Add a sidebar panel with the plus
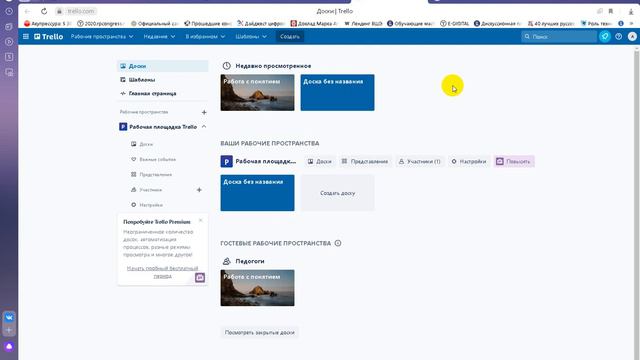This screenshot has width=640, height=360. click(9, 330)
